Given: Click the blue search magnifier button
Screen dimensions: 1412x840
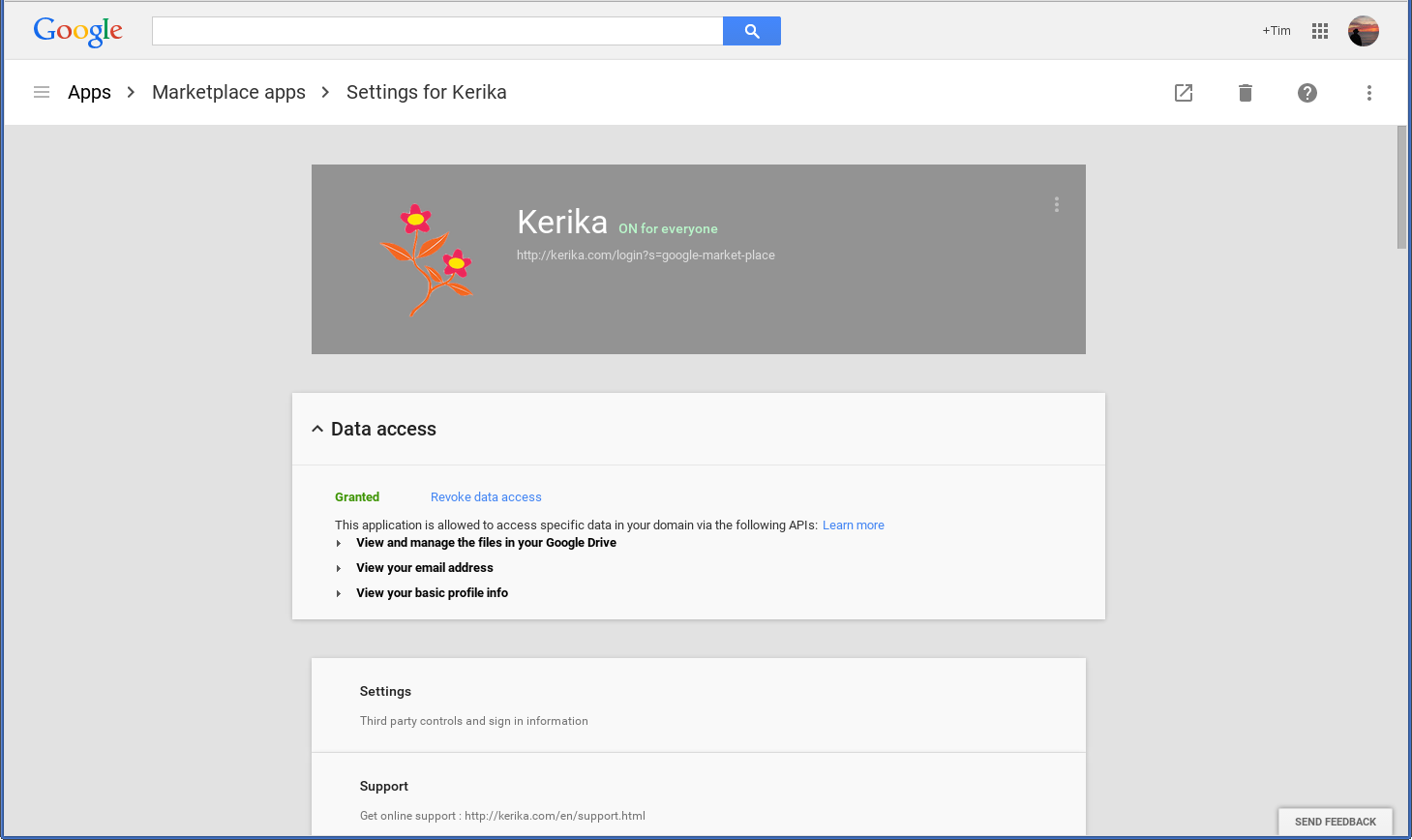Looking at the screenshot, I should (x=752, y=31).
